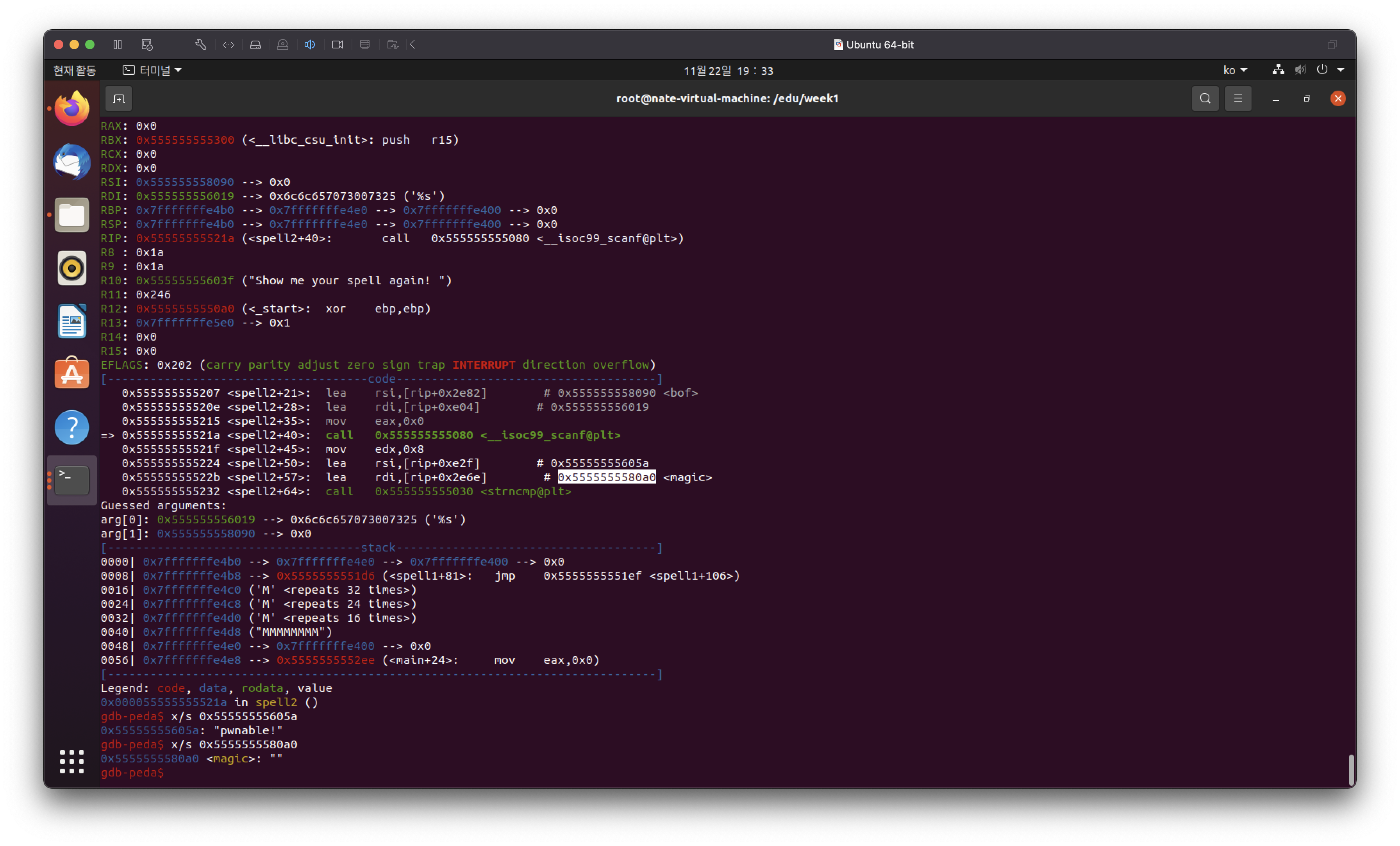Click the VM snapshot icon
This screenshot has height=846, width=1400.
click(147, 44)
